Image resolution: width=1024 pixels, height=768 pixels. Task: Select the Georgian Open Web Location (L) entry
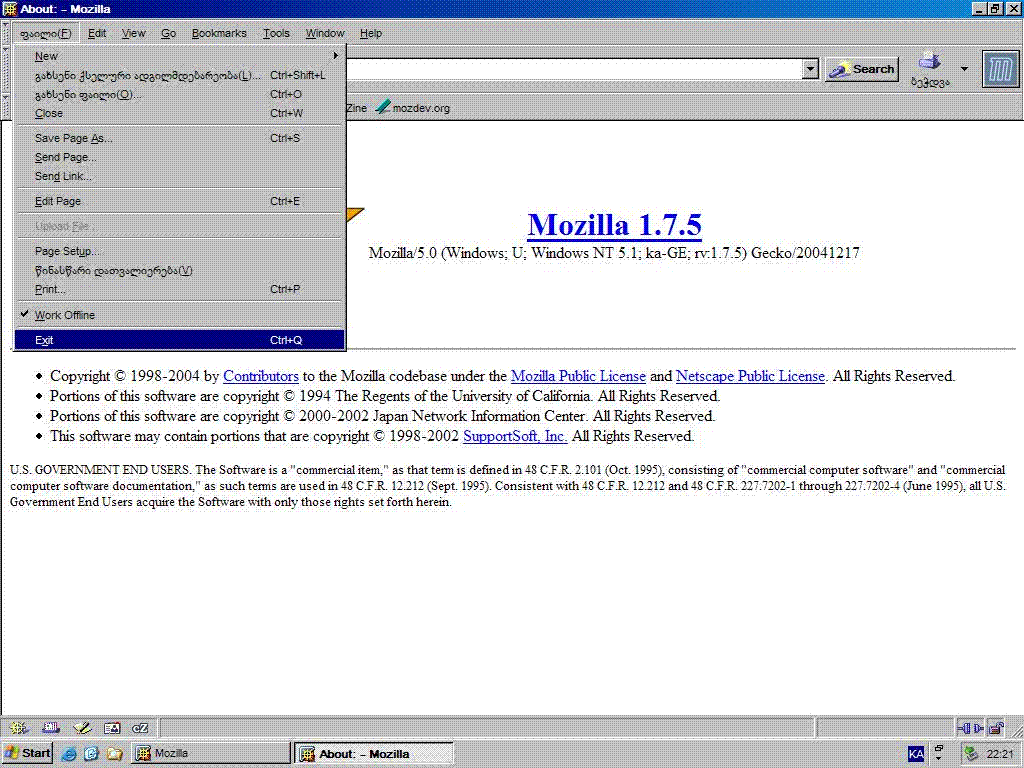pyautogui.click(x=180, y=75)
